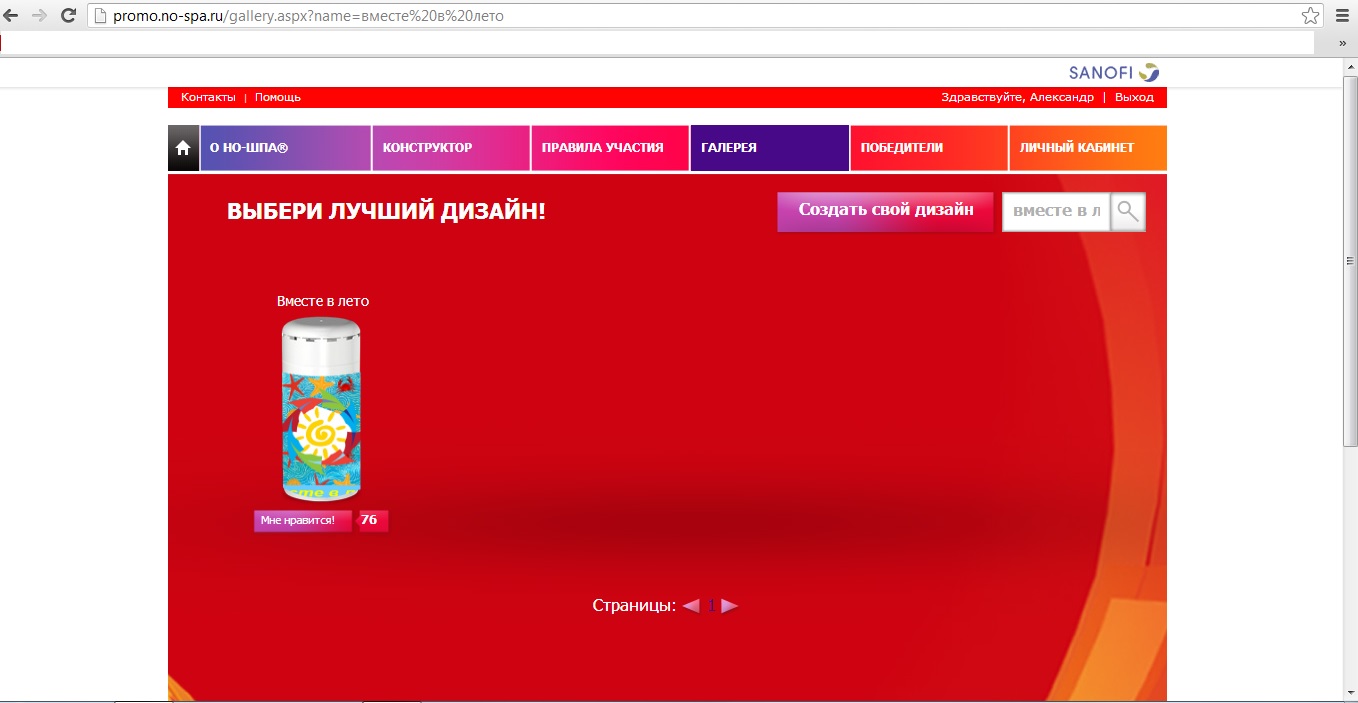Click the Выход logout link
The height and width of the screenshot is (703, 1358).
(1134, 97)
